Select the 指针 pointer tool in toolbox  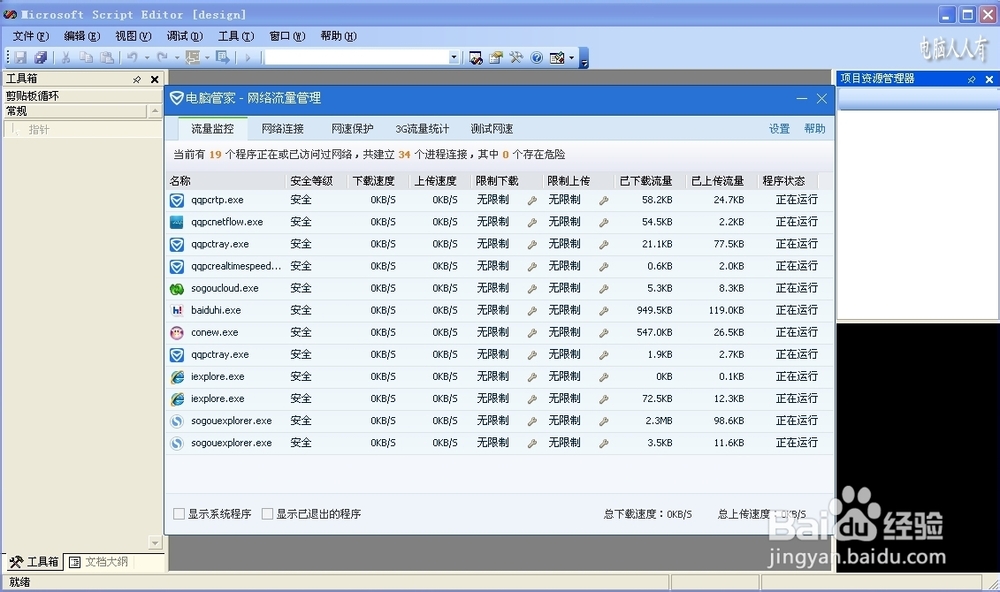[82, 130]
